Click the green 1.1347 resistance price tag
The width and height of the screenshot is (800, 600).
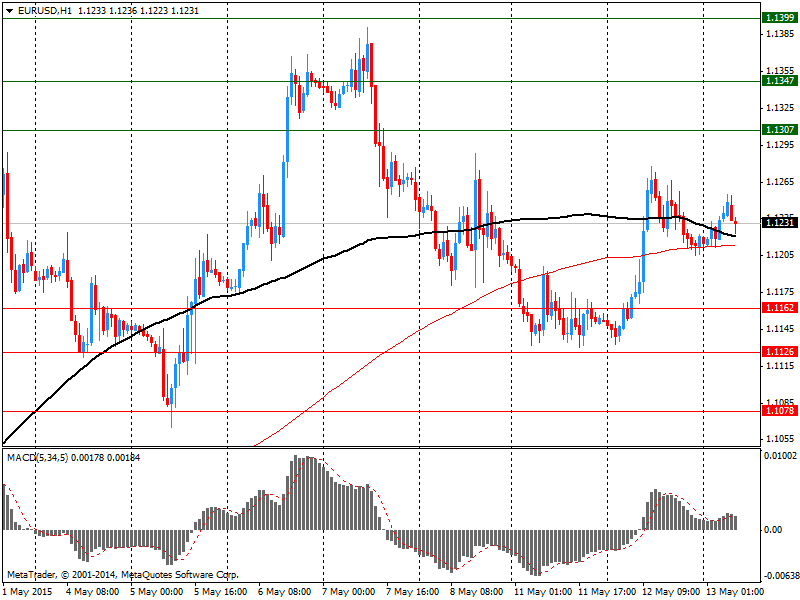780,81
